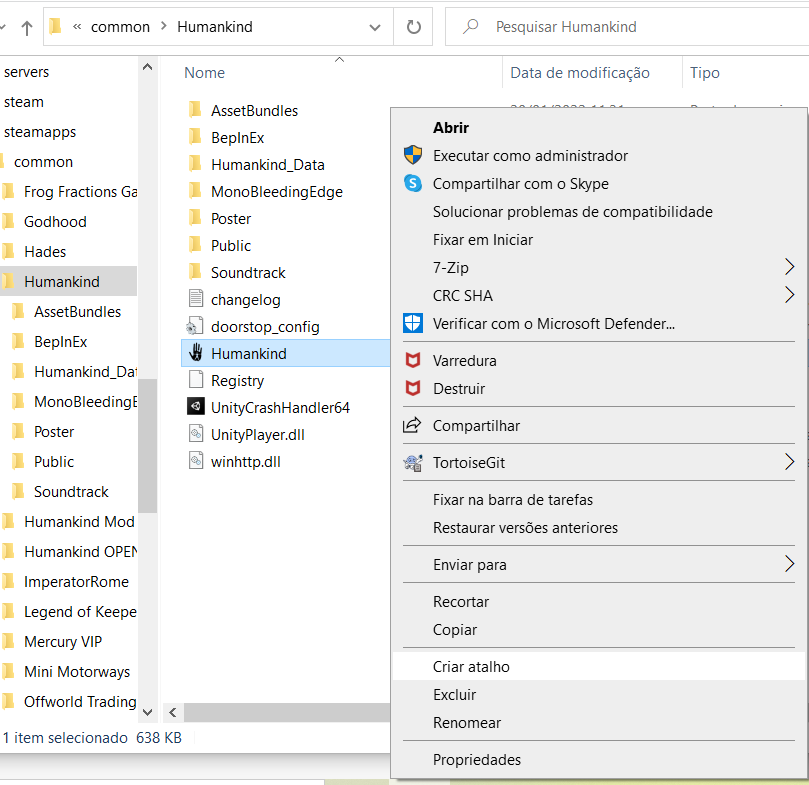Expand the CRC SHA submenu arrow
The height and width of the screenshot is (785, 809).
pyautogui.click(x=789, y=295)
